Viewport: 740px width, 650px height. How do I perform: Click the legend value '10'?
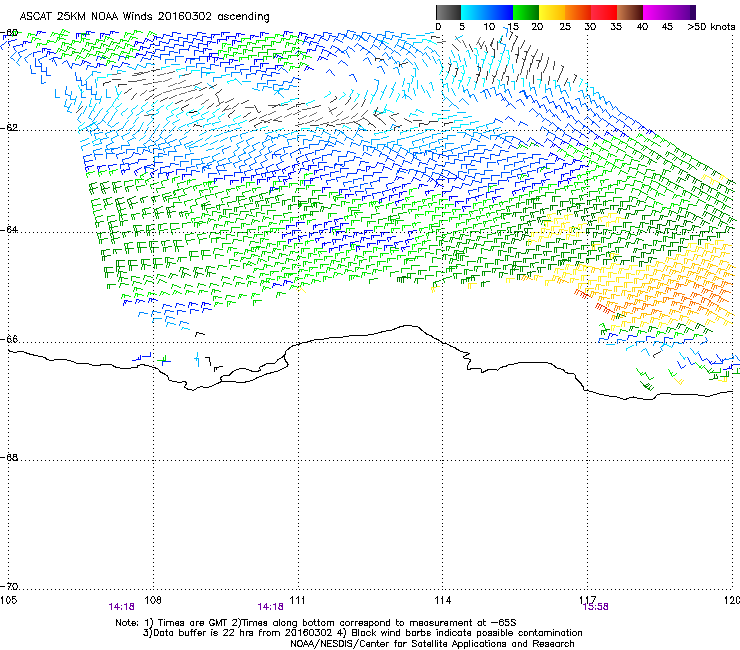click(489, 27)
